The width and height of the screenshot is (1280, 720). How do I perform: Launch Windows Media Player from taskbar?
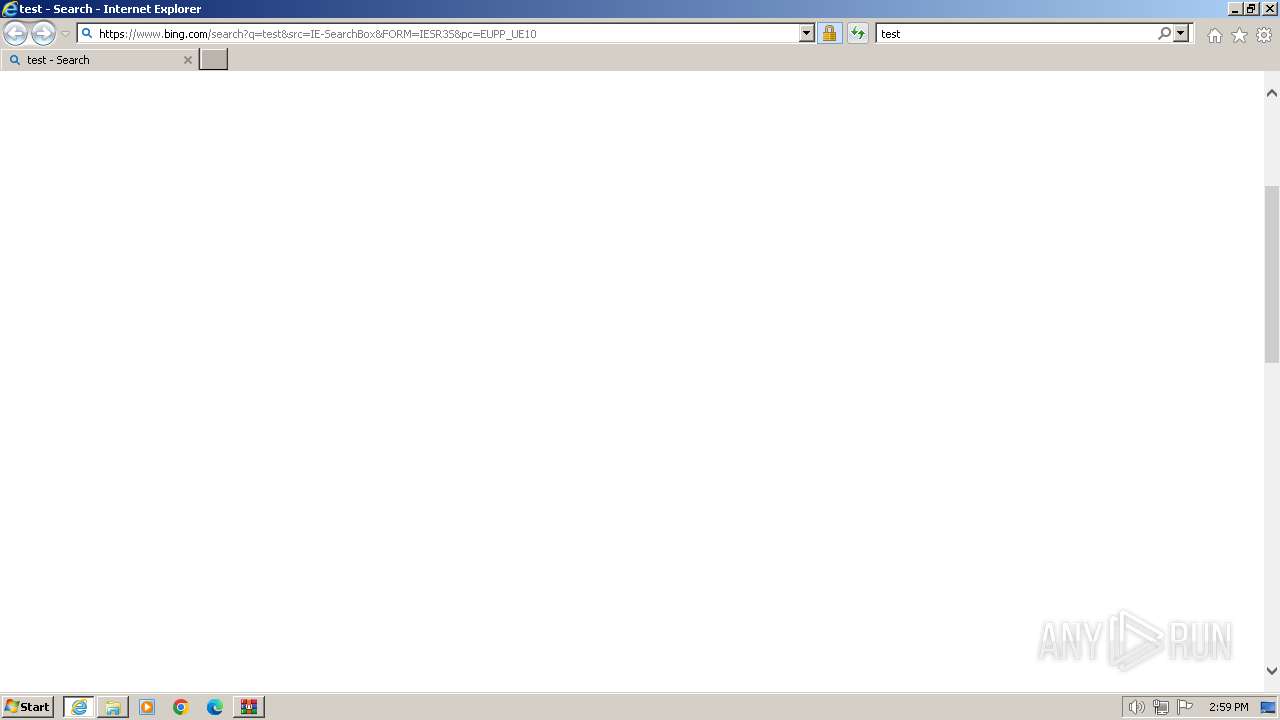147,707
